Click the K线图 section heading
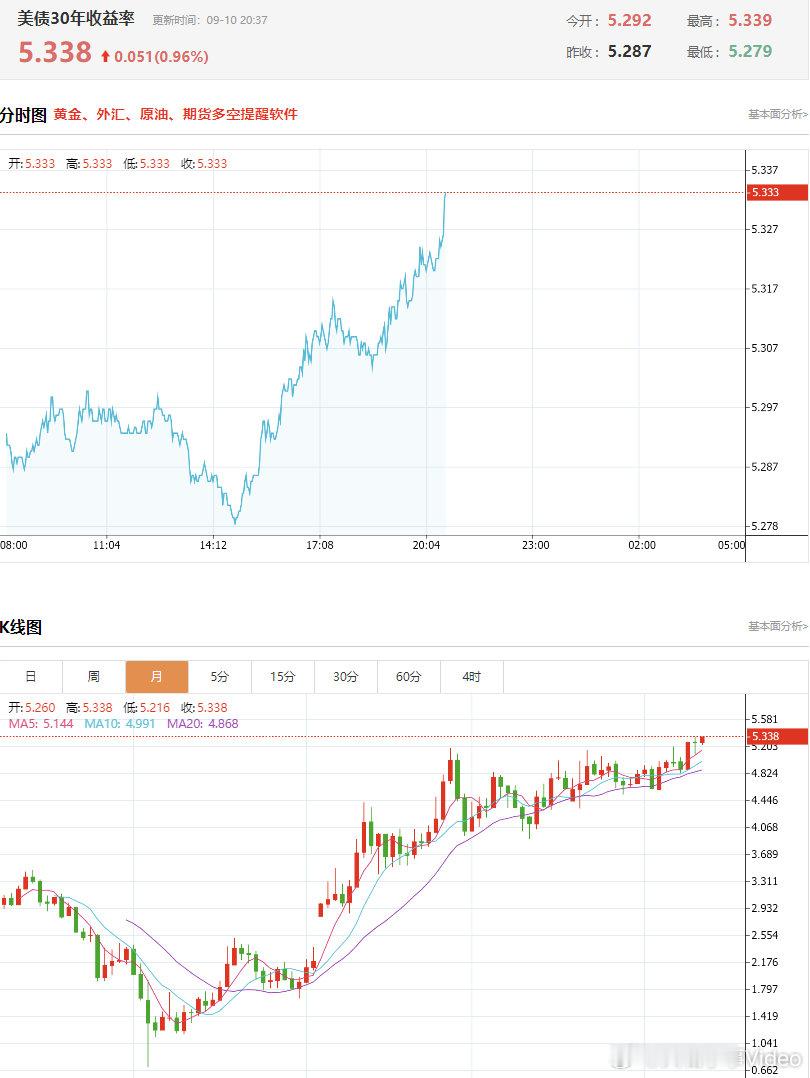Screen dimensions: 810x1078 click(x=21, y=627)
